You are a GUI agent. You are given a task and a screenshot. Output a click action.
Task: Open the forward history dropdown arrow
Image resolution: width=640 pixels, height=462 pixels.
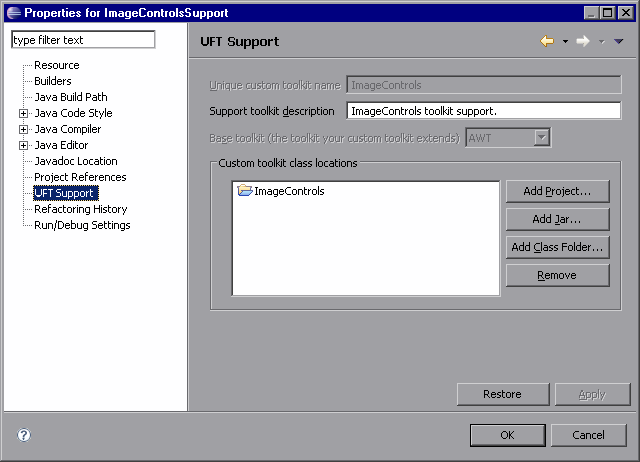[602, 41]
